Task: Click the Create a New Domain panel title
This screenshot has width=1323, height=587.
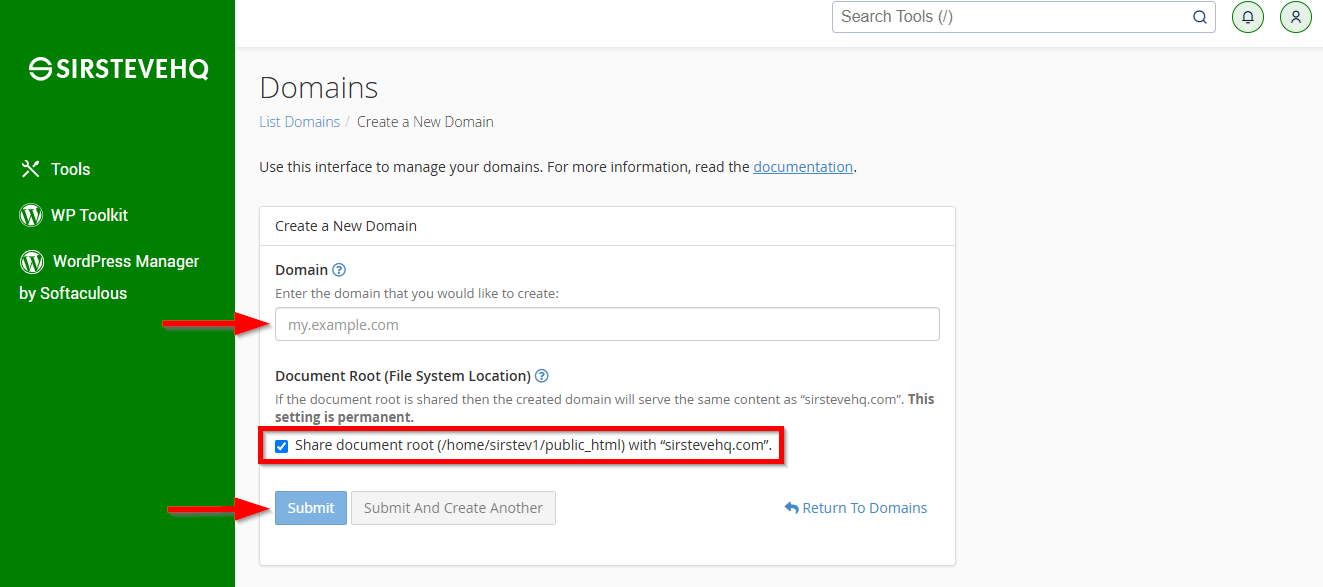Action: coord(346,226)
